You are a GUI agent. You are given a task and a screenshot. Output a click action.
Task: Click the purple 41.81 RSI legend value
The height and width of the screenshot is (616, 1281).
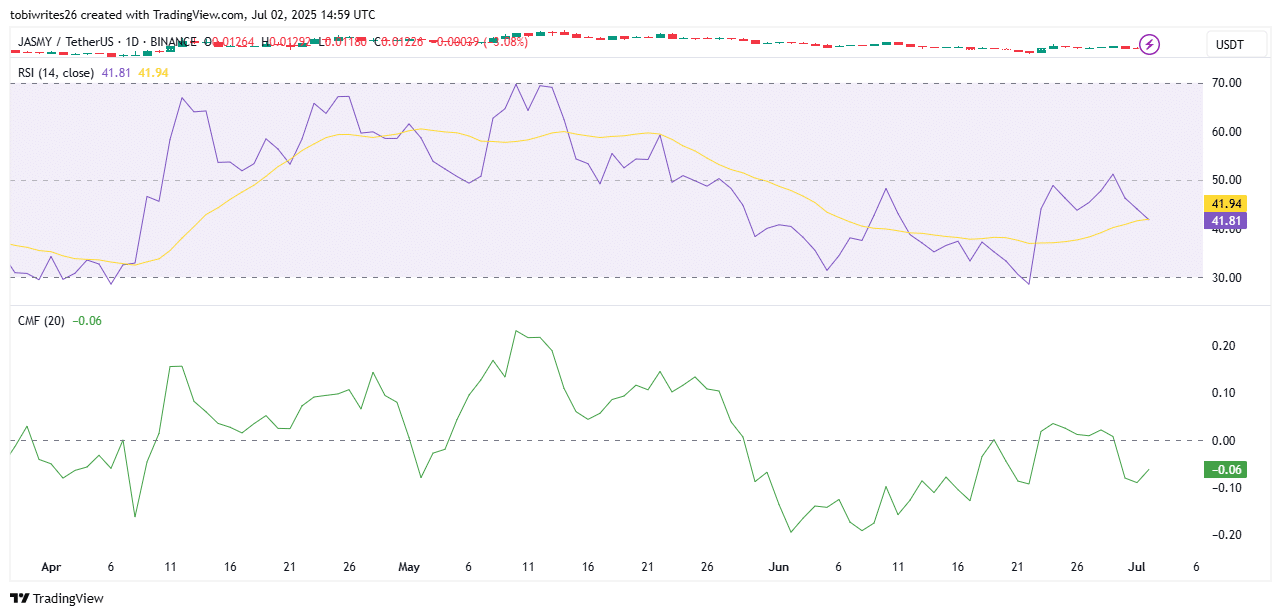coord(117,73)
